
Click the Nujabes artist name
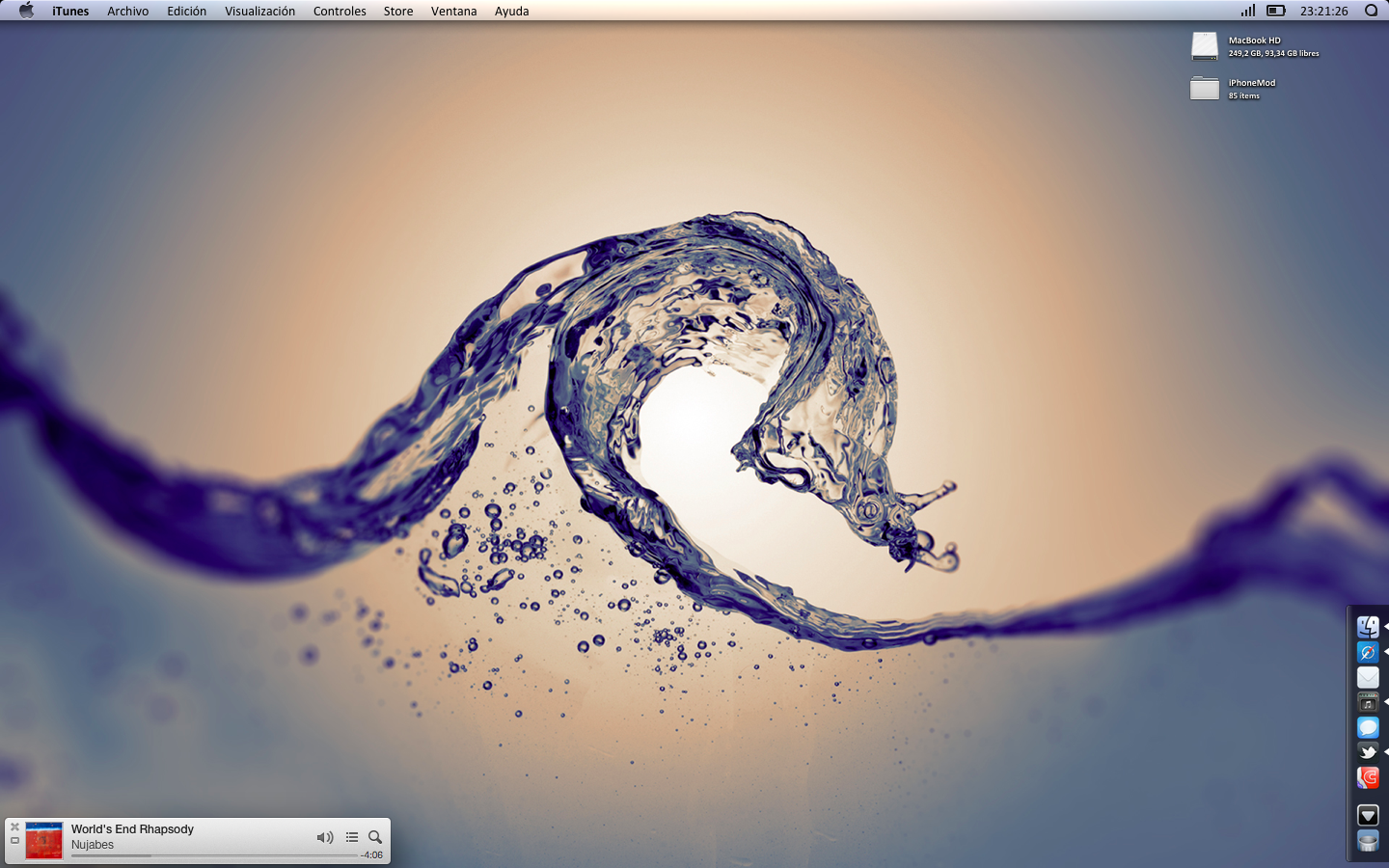click(93, 845)
